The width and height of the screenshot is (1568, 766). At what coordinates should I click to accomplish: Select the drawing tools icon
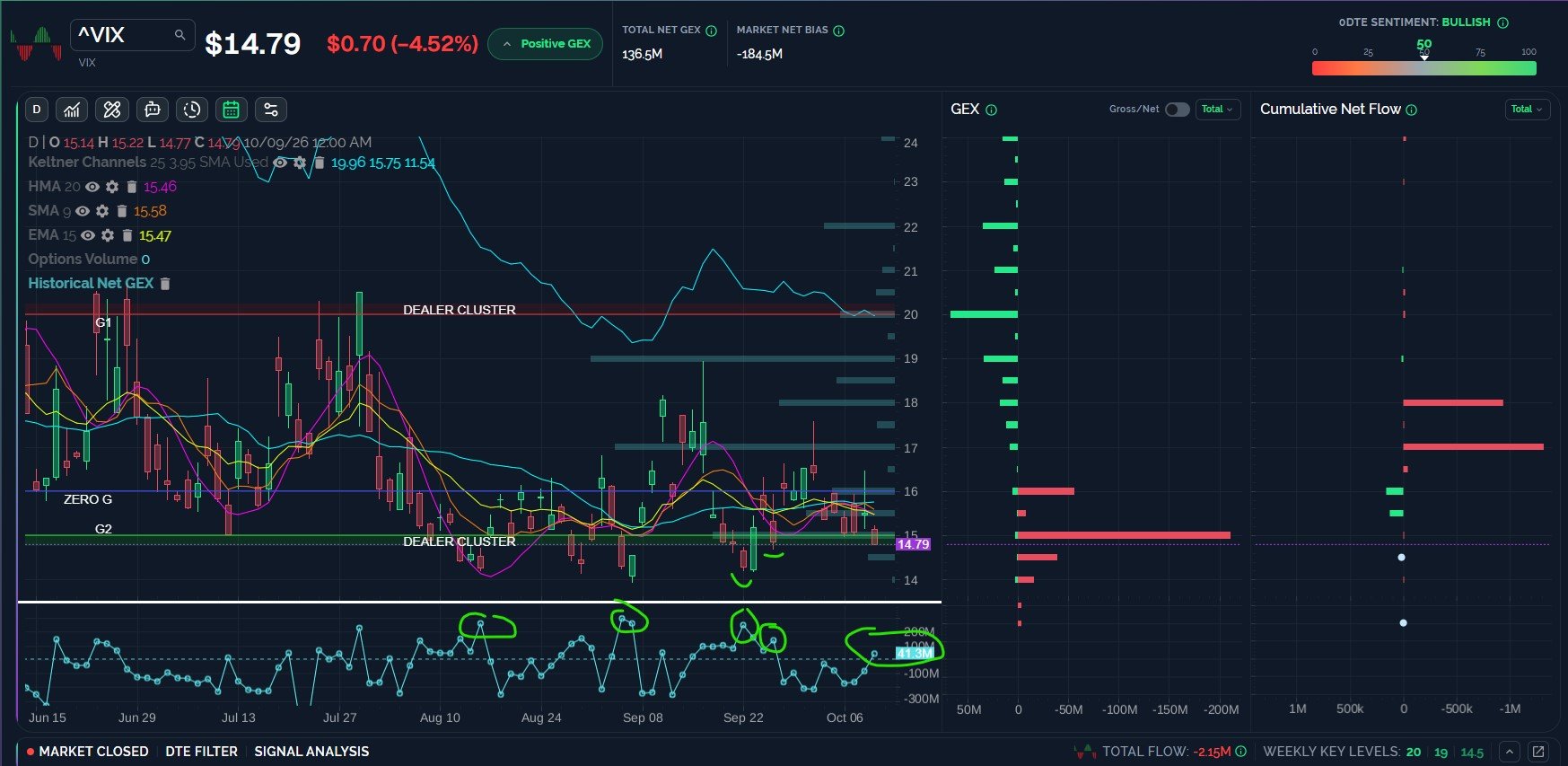[x=112, y=110]
